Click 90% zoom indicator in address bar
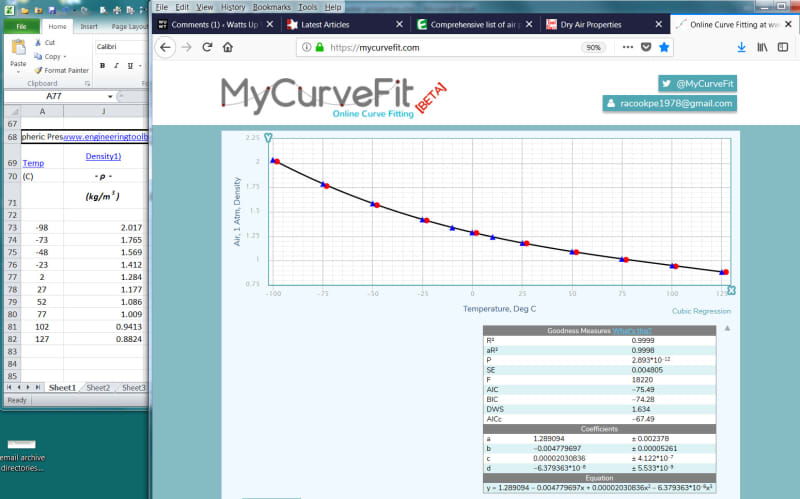The height and width of the screenshot is (499, 800). (593, 47)
